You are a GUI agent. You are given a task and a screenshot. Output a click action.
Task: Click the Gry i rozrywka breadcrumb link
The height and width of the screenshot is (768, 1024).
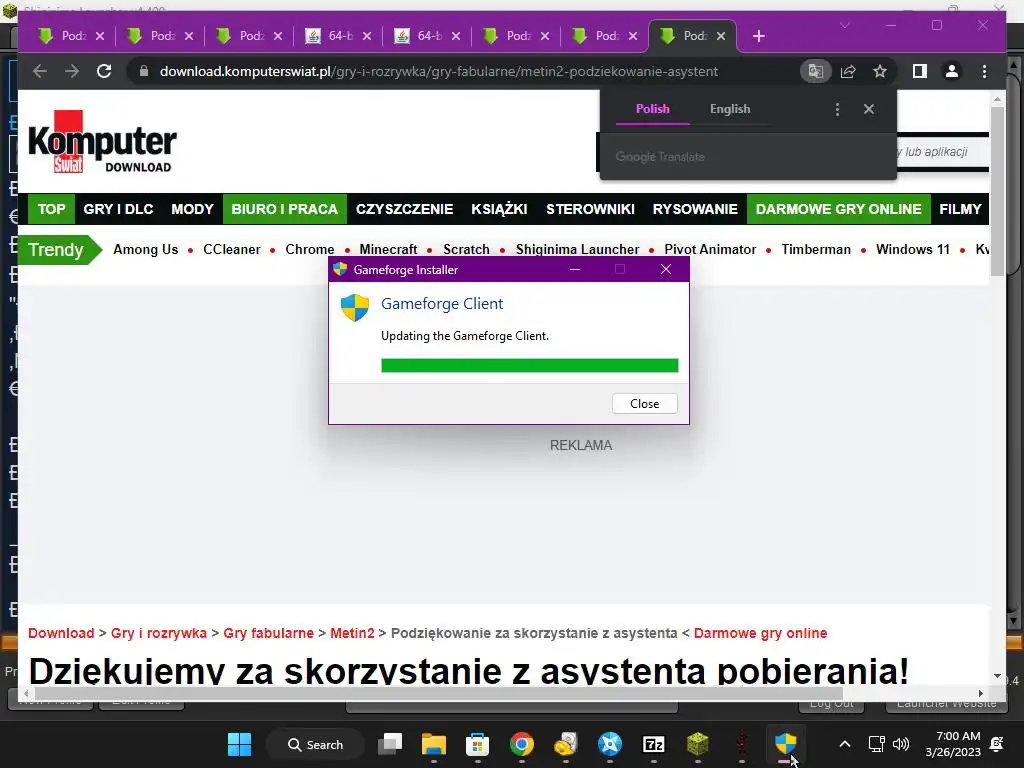pyautogui.click(x=159, y=633)
